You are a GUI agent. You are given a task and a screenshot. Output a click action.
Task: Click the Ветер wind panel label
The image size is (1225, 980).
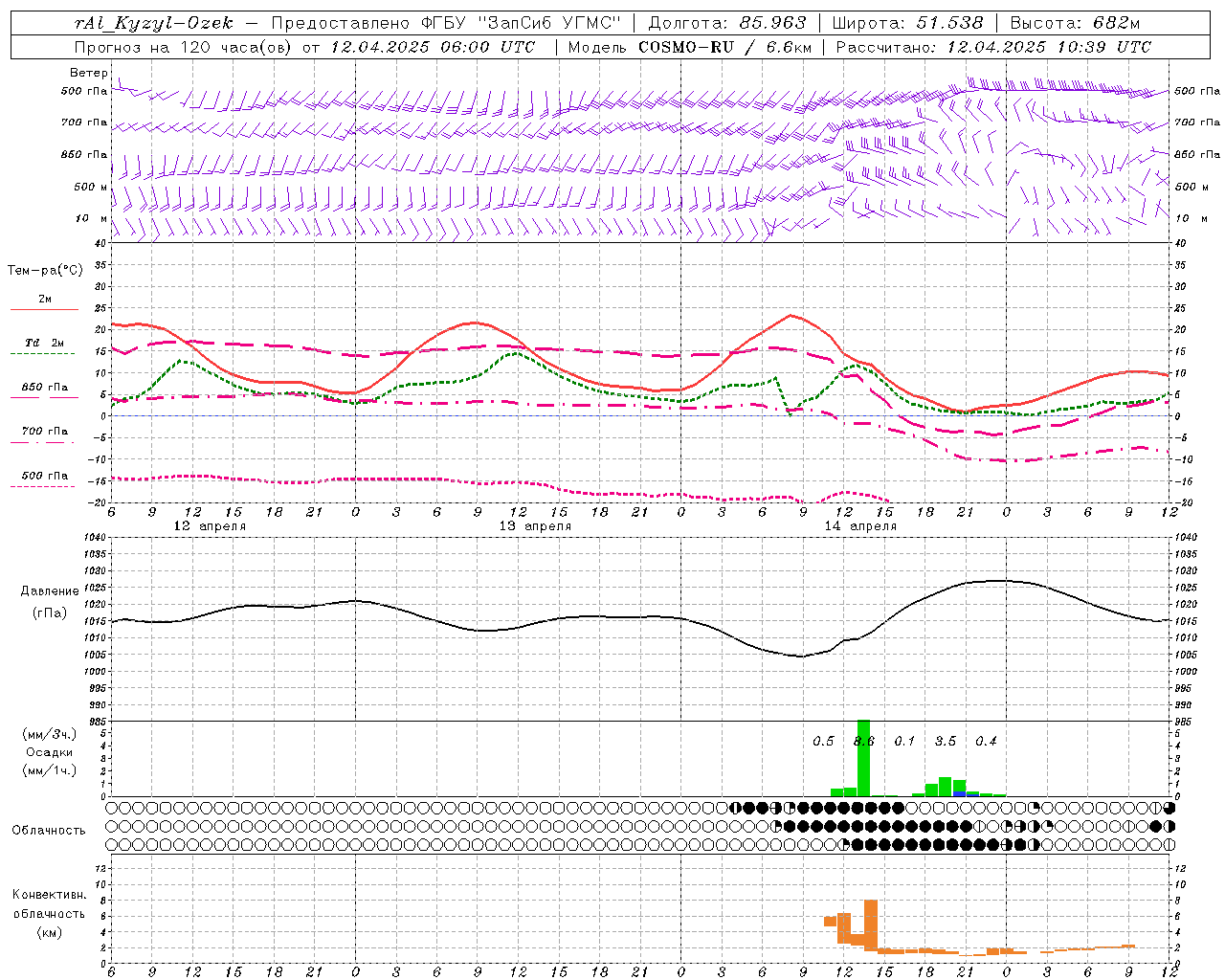89,73
